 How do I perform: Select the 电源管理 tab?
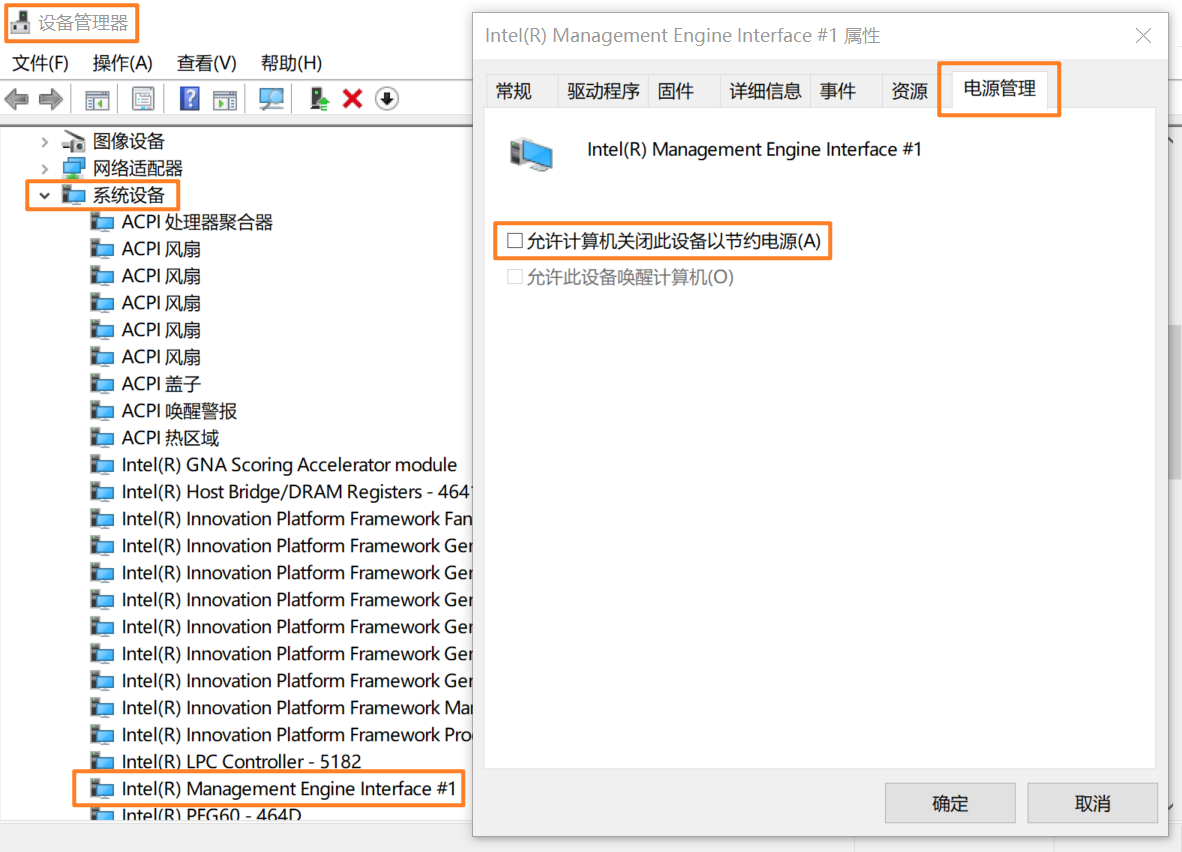pyautogui.click(x=1000, y=89)
